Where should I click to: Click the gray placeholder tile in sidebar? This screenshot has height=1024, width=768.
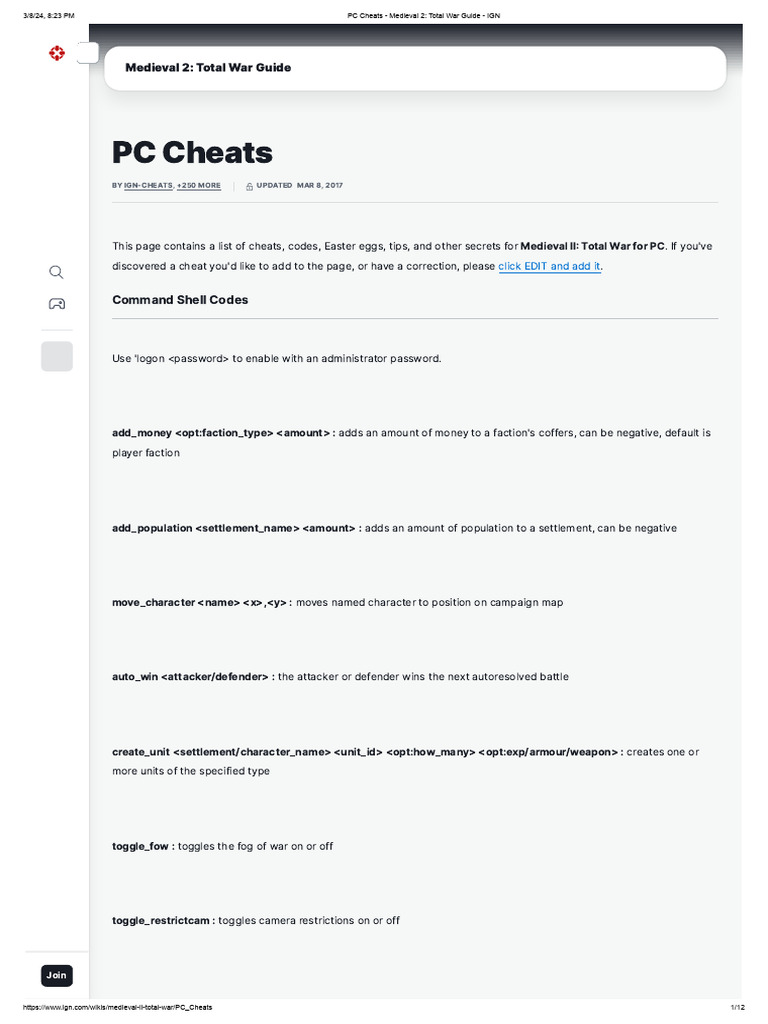click(56, 356)
